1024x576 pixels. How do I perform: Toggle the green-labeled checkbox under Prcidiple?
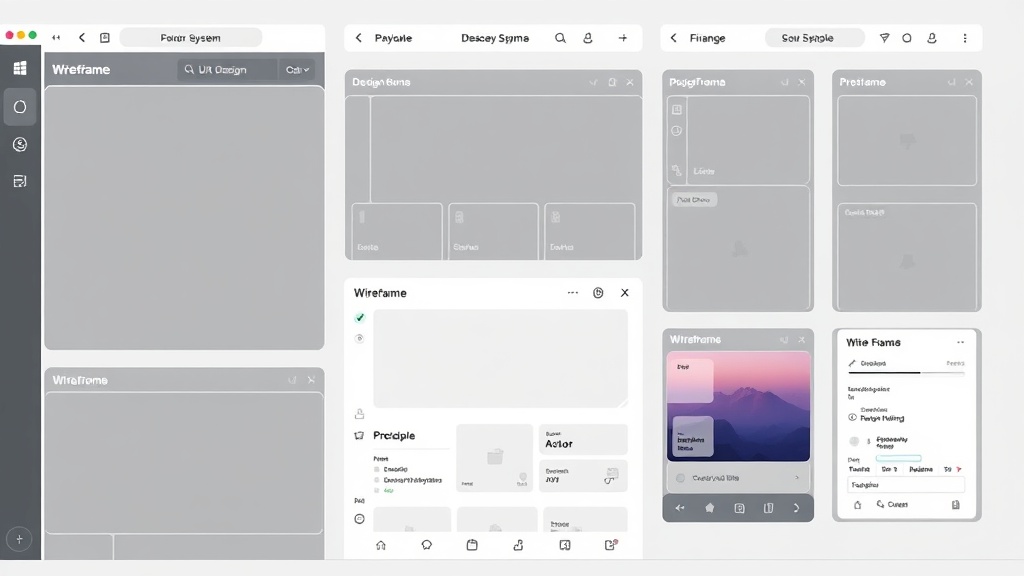pyautogui.click(x=377, y=490)
